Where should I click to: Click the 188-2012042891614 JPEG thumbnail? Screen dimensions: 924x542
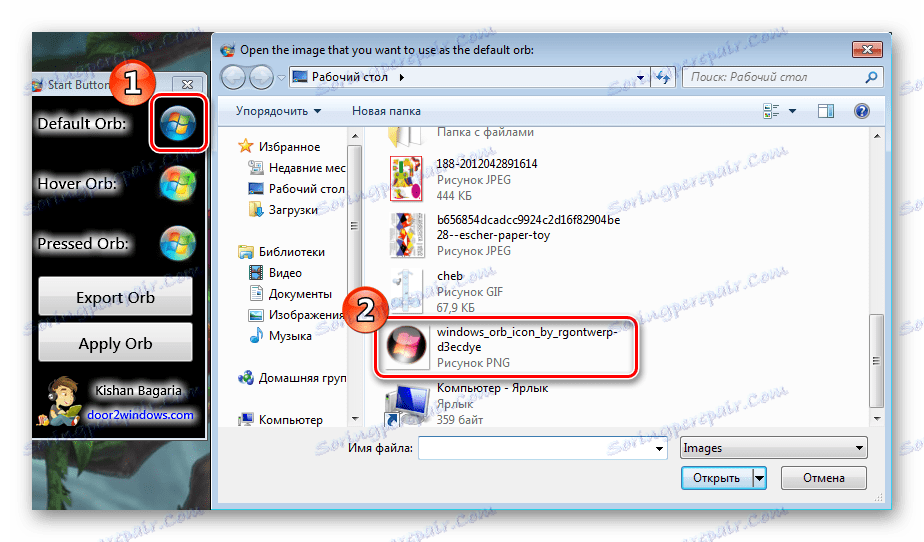pyautogui.click(x=406, y=179)
